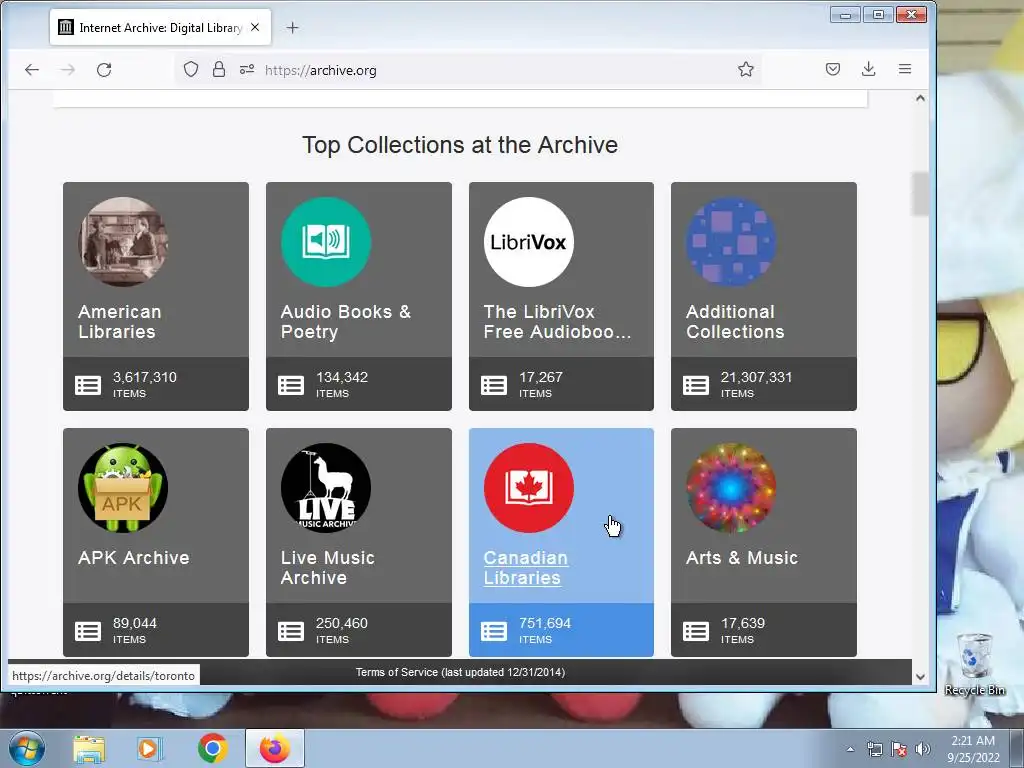Click the Canadian Libraries maple leaf icon
The width and height of the screenshot is (1024, 768).
[529, 488]
